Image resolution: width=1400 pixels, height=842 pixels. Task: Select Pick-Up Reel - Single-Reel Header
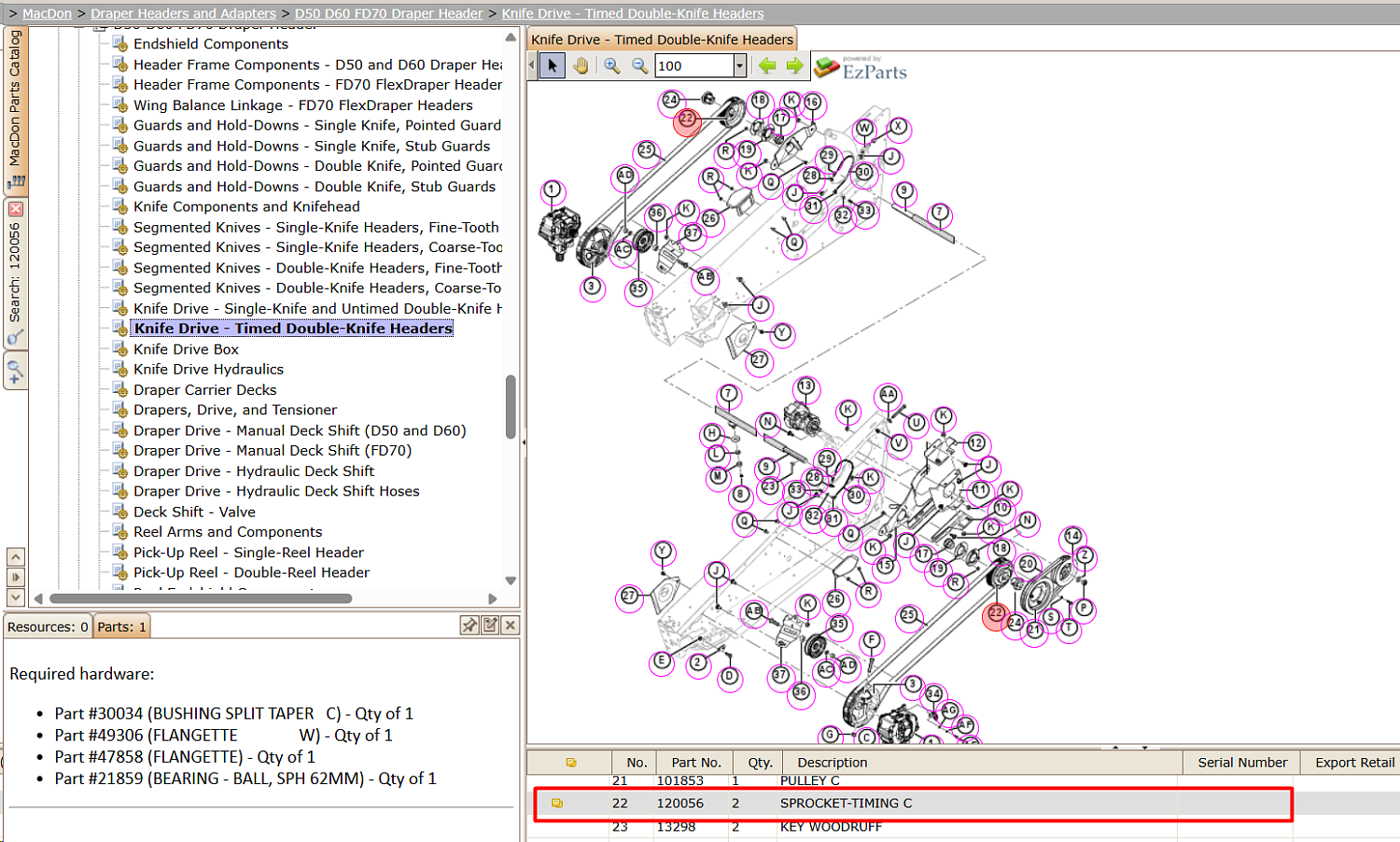coord(248,553)
